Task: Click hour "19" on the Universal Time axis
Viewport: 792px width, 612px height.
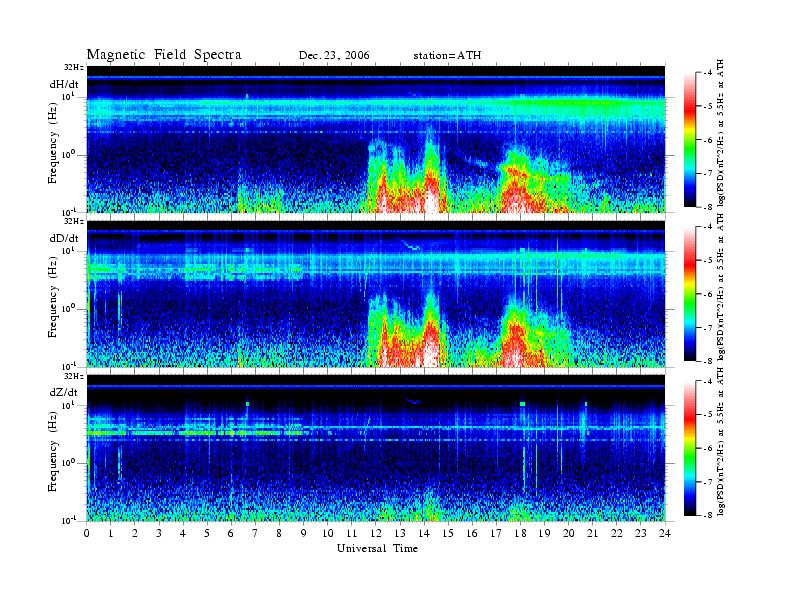Action: [x=544, y=533]
